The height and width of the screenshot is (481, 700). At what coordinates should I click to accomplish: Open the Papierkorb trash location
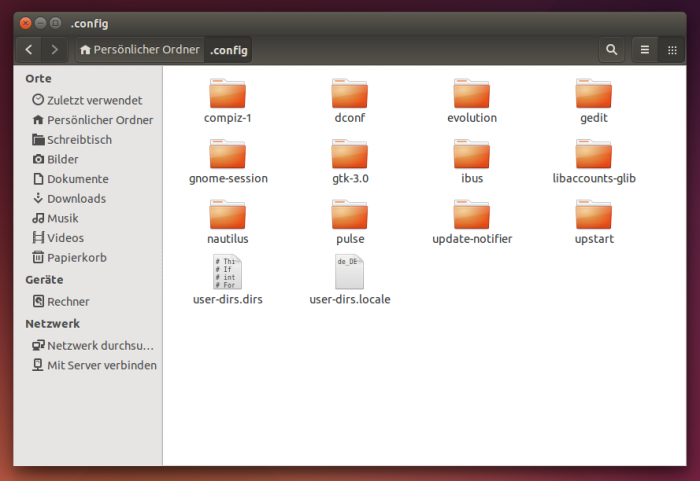coord(76,257)
